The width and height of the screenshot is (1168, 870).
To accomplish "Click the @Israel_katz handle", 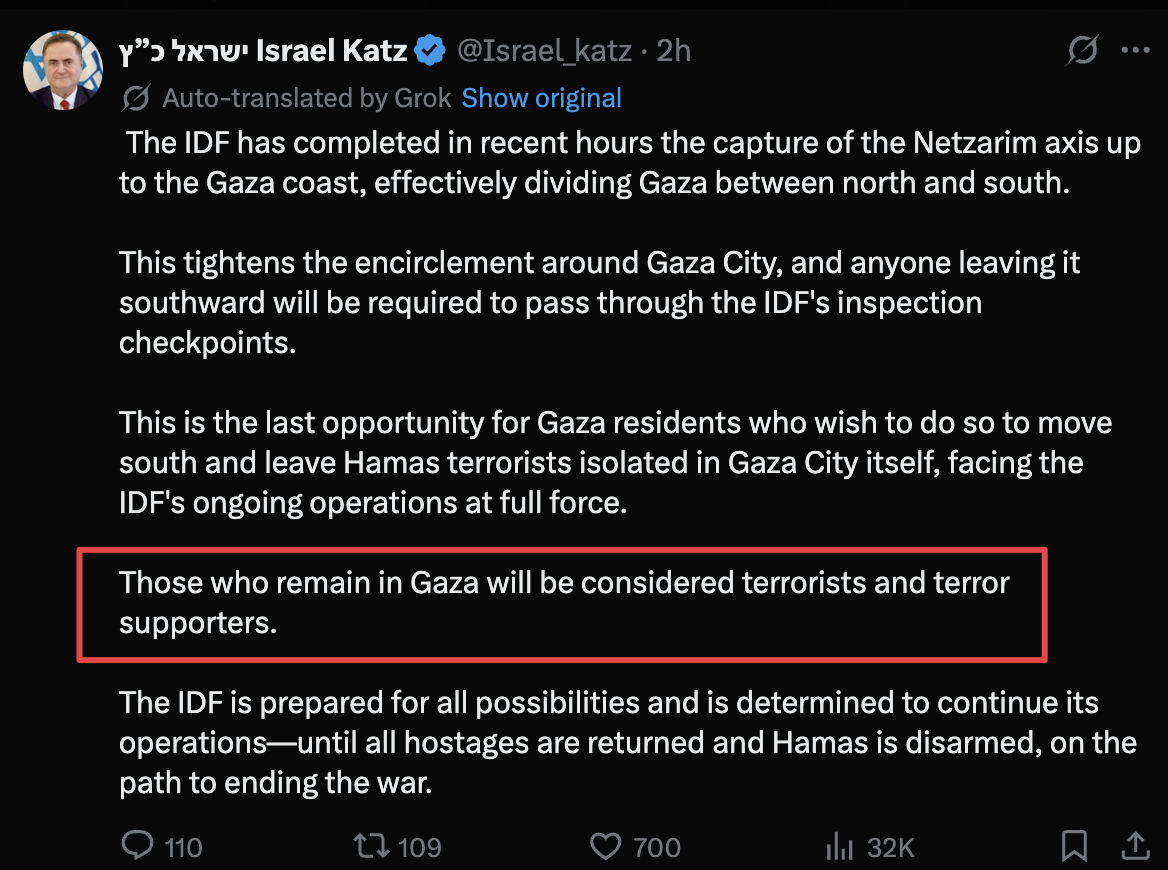I will 543,50.
